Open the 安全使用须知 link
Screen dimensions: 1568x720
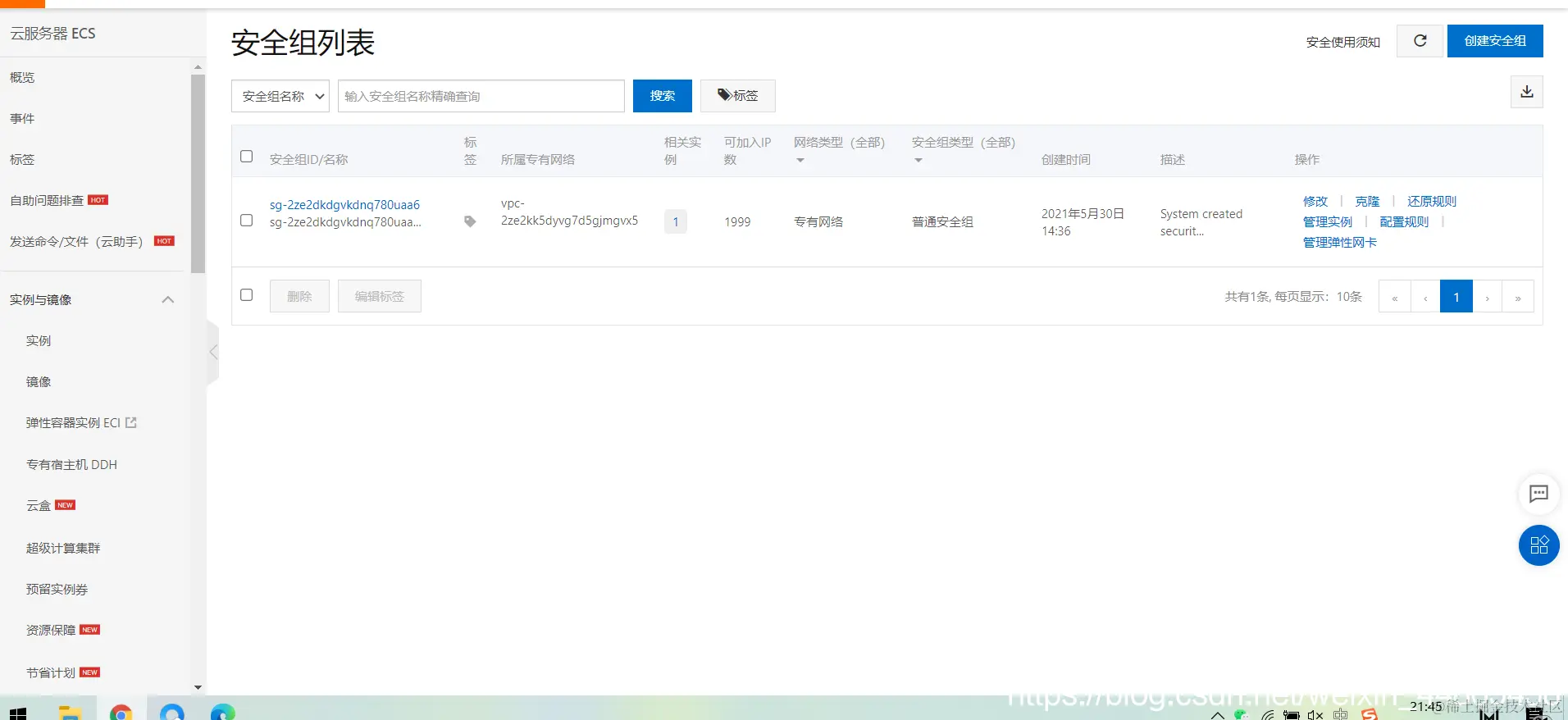(x=1343, y=42)
